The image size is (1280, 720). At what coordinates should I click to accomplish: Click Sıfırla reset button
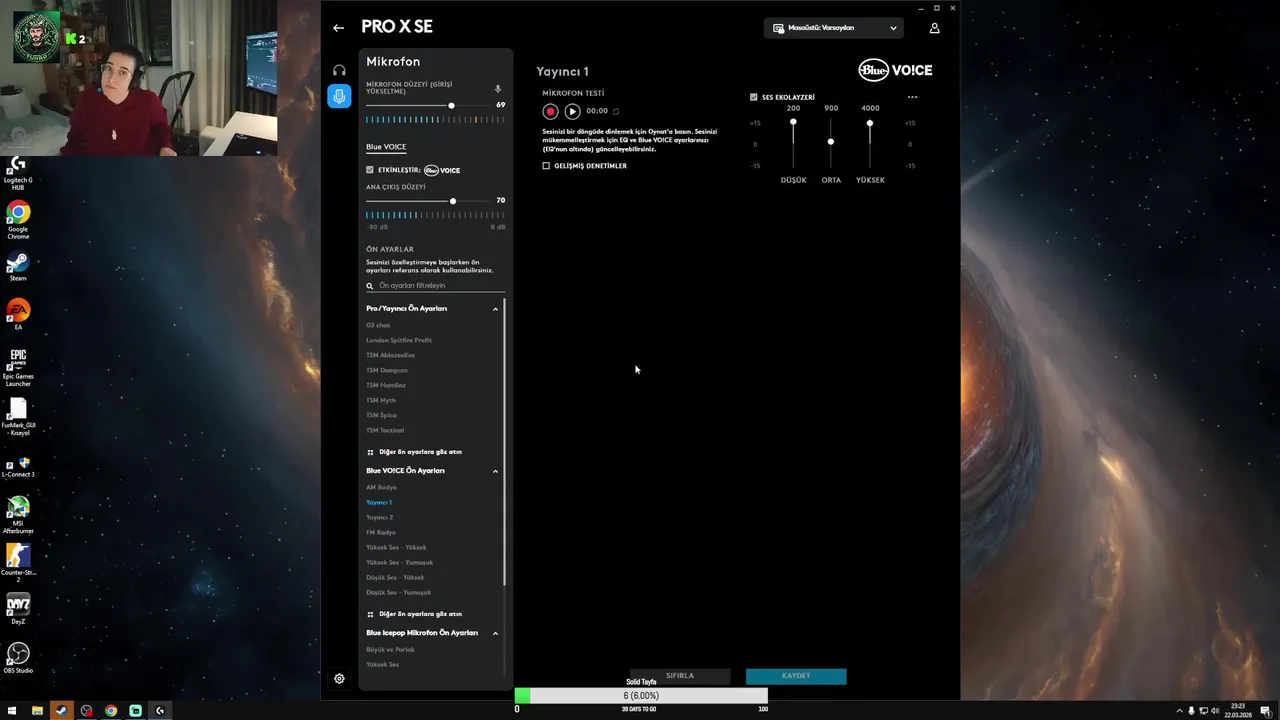680,676
